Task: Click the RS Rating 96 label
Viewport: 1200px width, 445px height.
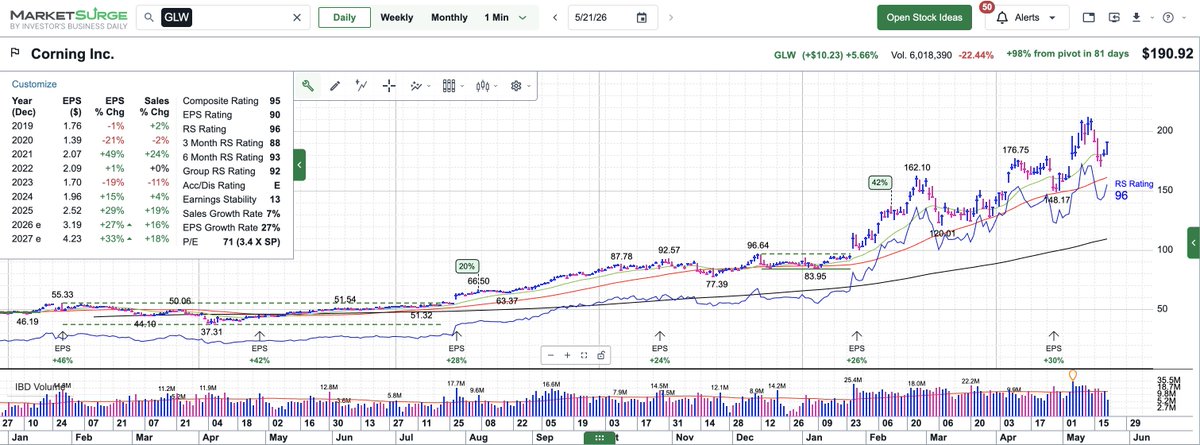Action: click(1134, 190)
